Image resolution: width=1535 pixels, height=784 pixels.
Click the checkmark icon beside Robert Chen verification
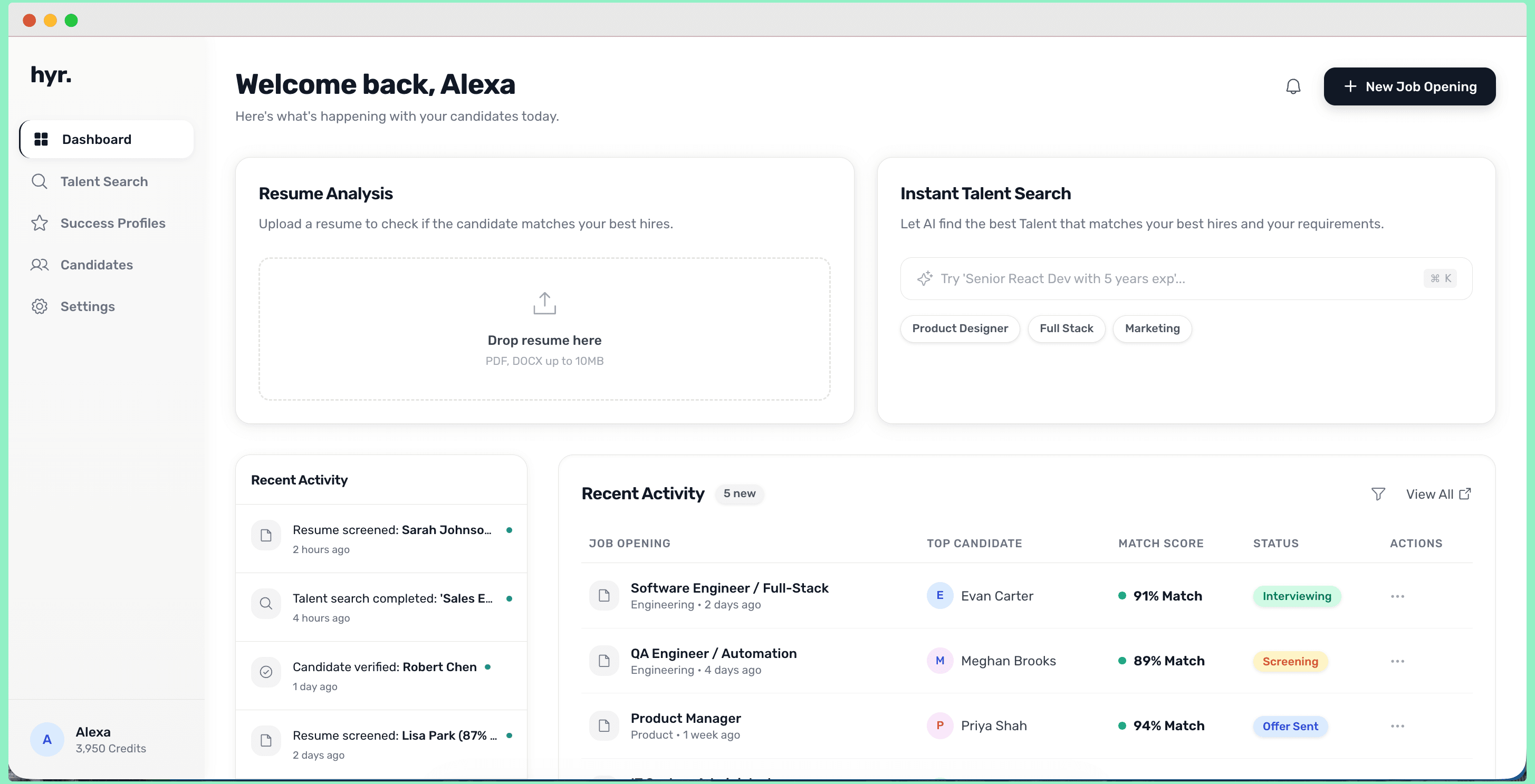coord(266,672)
